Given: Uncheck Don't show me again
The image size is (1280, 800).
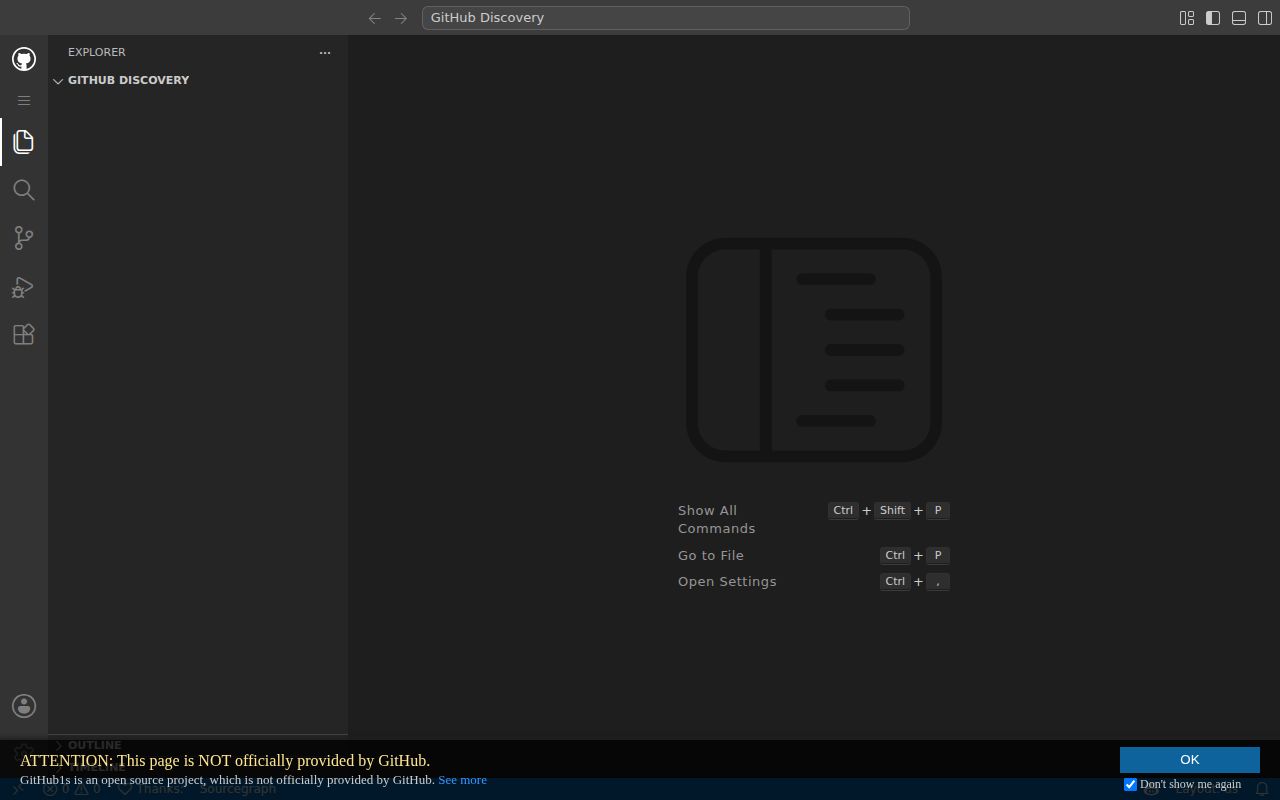Looking at the screenshot, I should click(1131, 785).
